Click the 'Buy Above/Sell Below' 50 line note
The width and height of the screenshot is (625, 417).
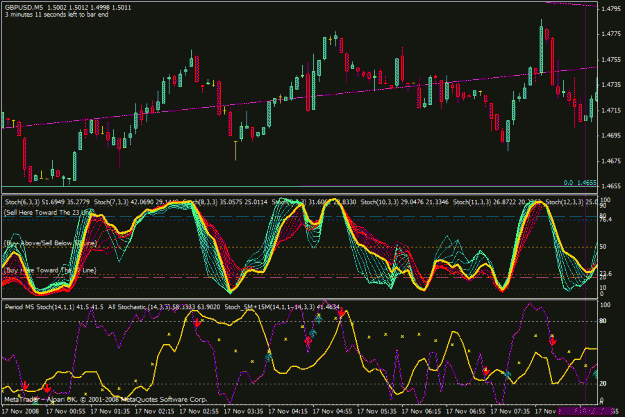50,243
